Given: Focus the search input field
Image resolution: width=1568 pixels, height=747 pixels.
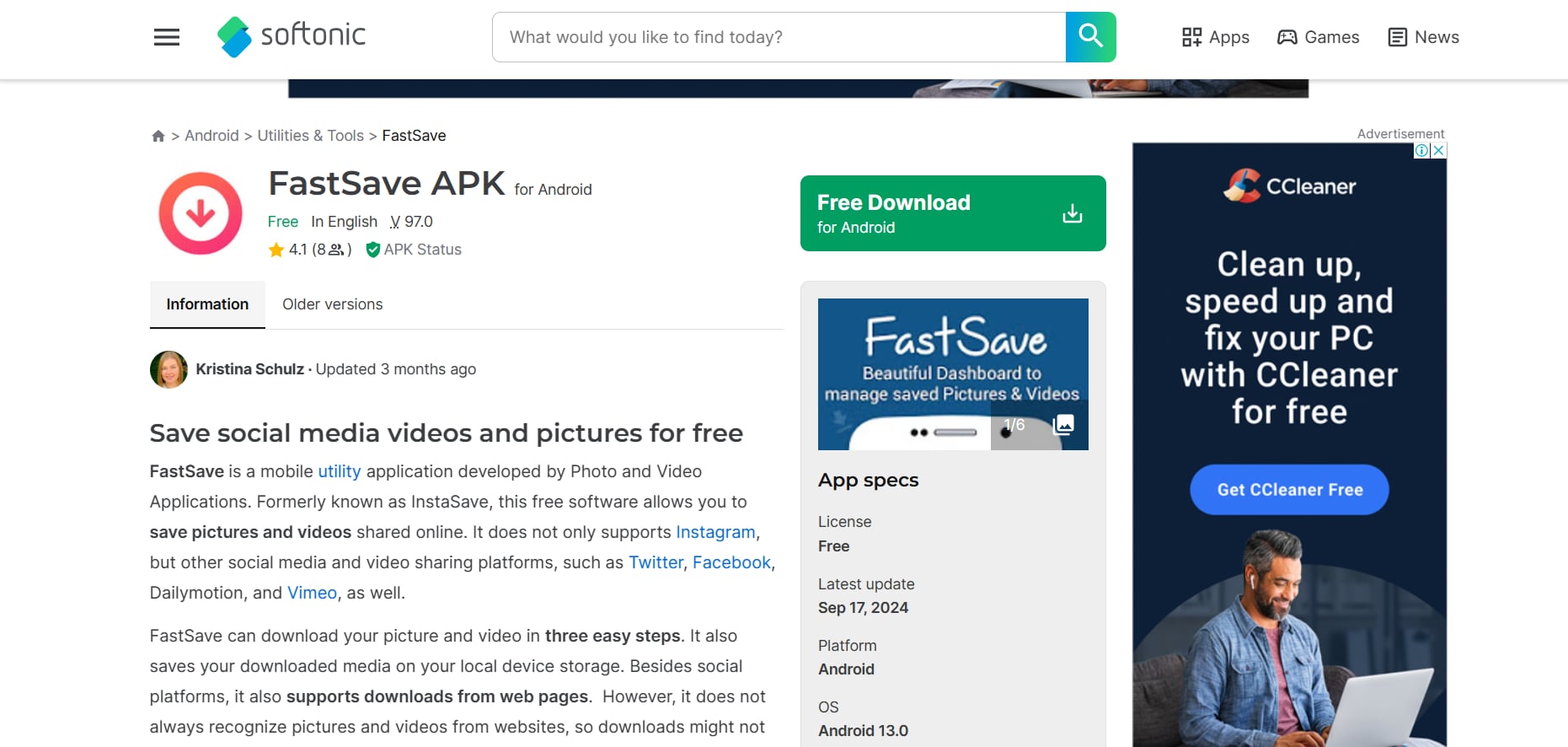Looking at the screenshot, I should coord(779,37).
